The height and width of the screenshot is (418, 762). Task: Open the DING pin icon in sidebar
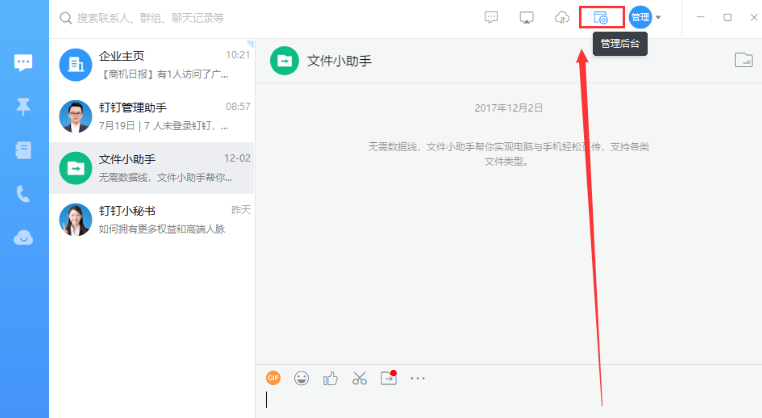click(x=23, y=106)
